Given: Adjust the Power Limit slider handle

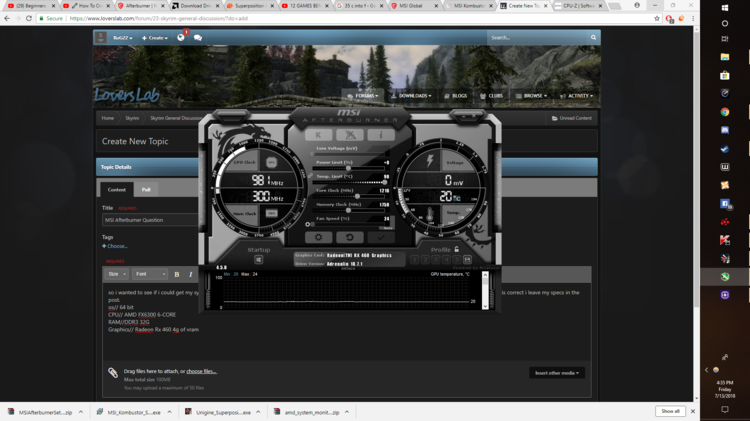Looking at the screenshot, I should point(348,168).
